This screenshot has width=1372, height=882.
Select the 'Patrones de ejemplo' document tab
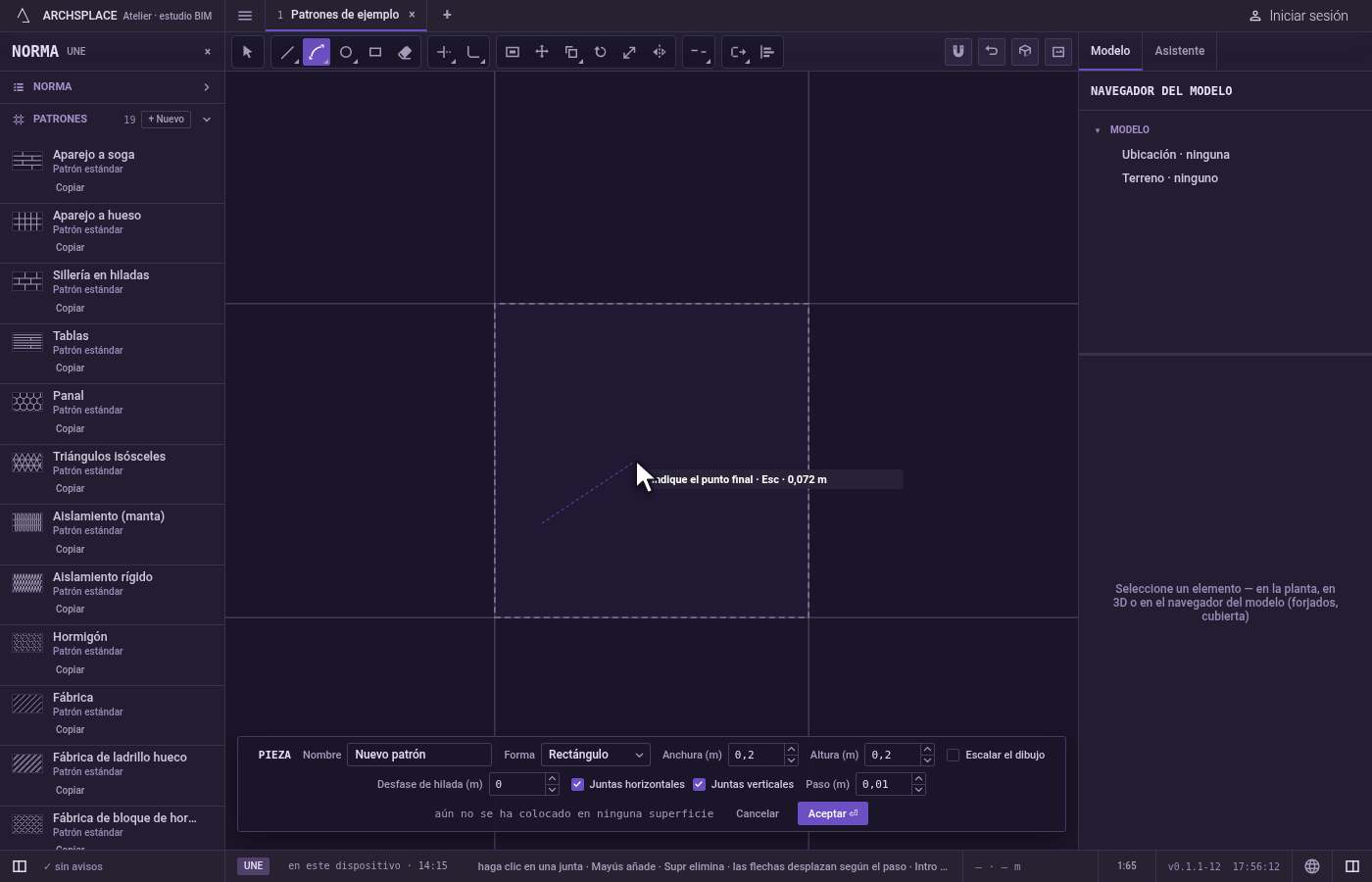345,15
